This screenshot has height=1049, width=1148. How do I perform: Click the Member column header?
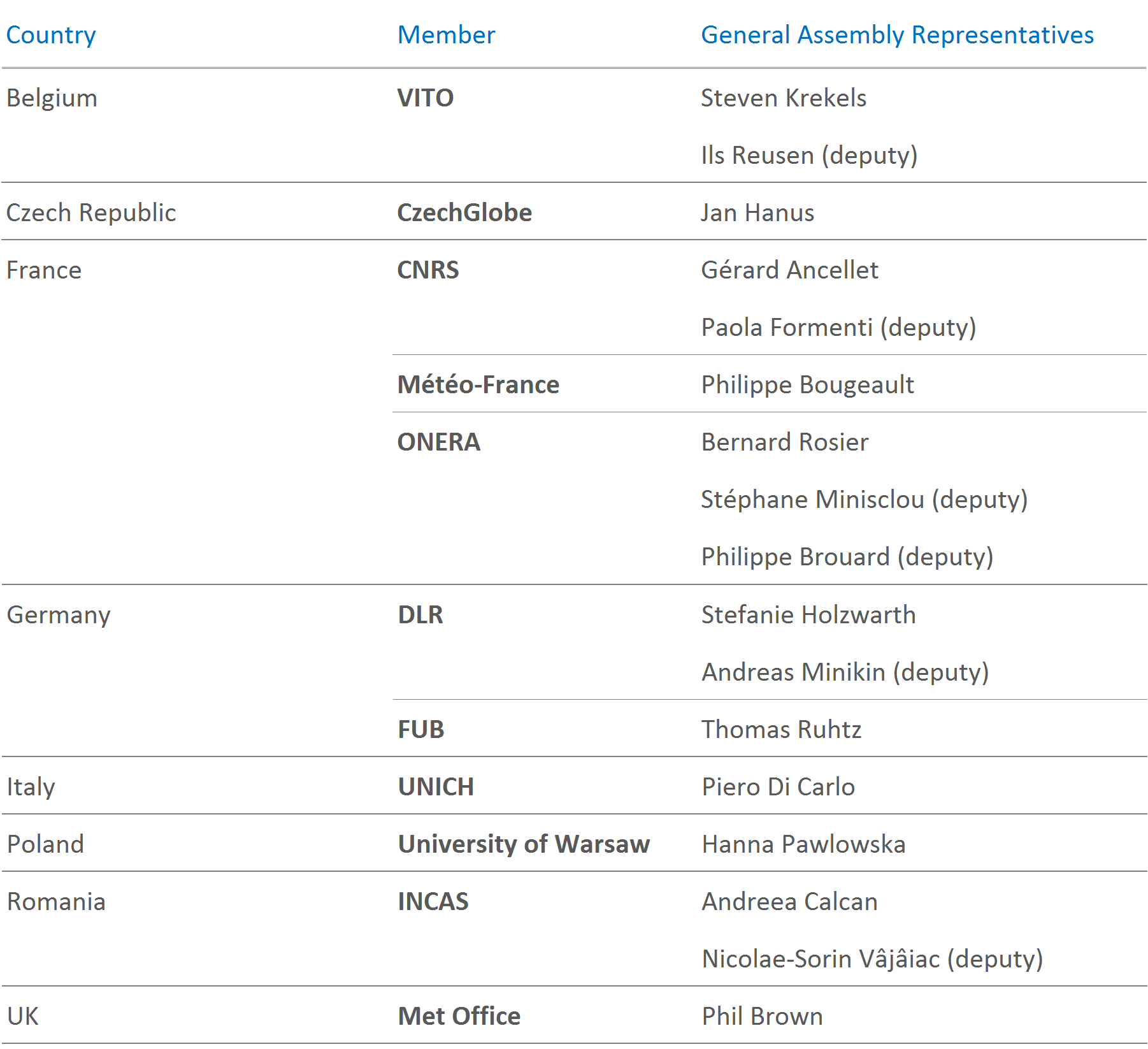(446, 35)
